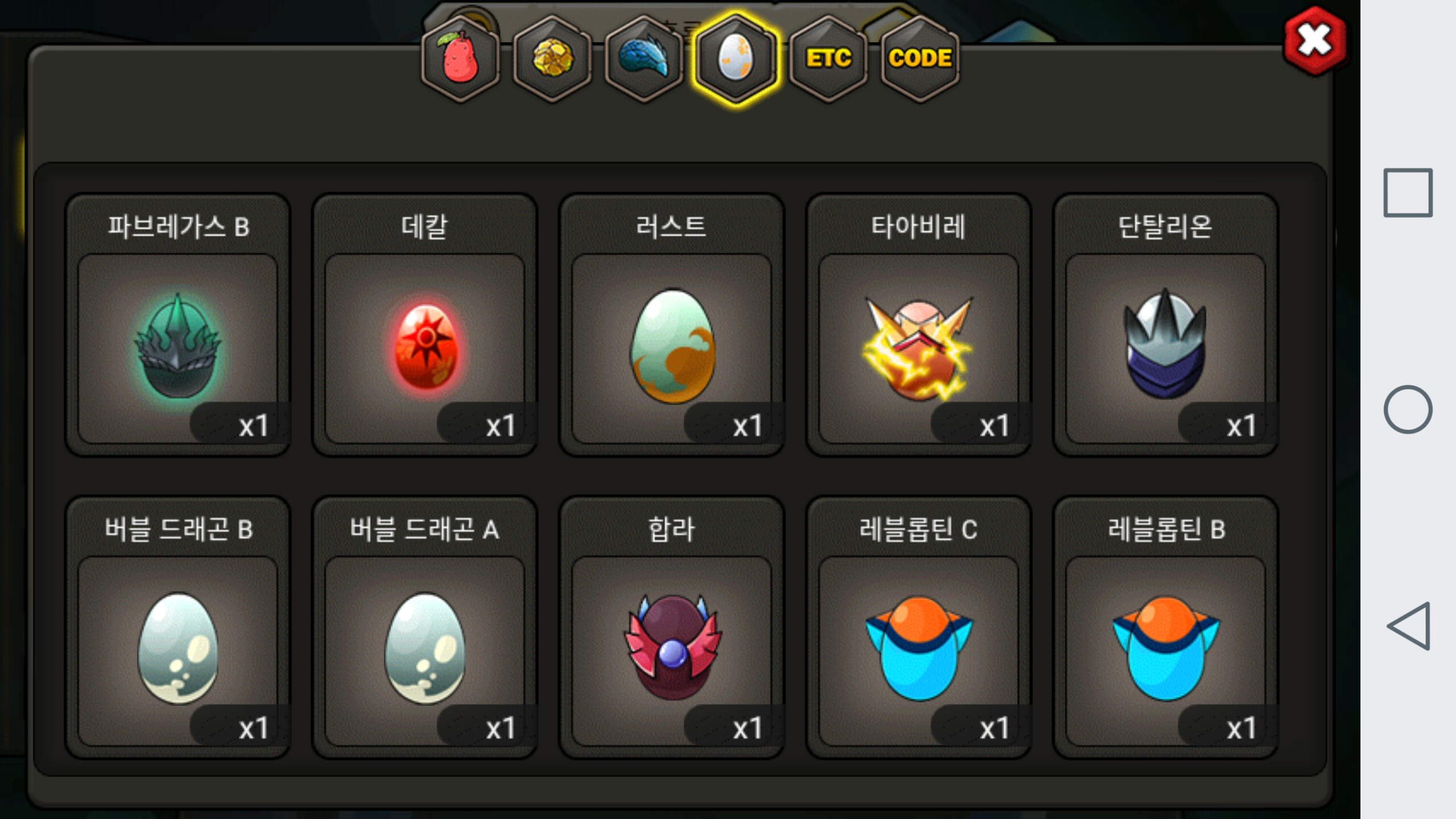Open Android recent apps square button
This screenshot has height=819, width=1456.
[x=1408, y=192]
